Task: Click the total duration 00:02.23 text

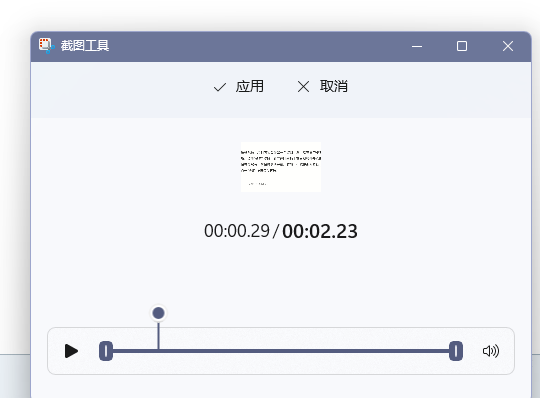Action: [320, 231]
